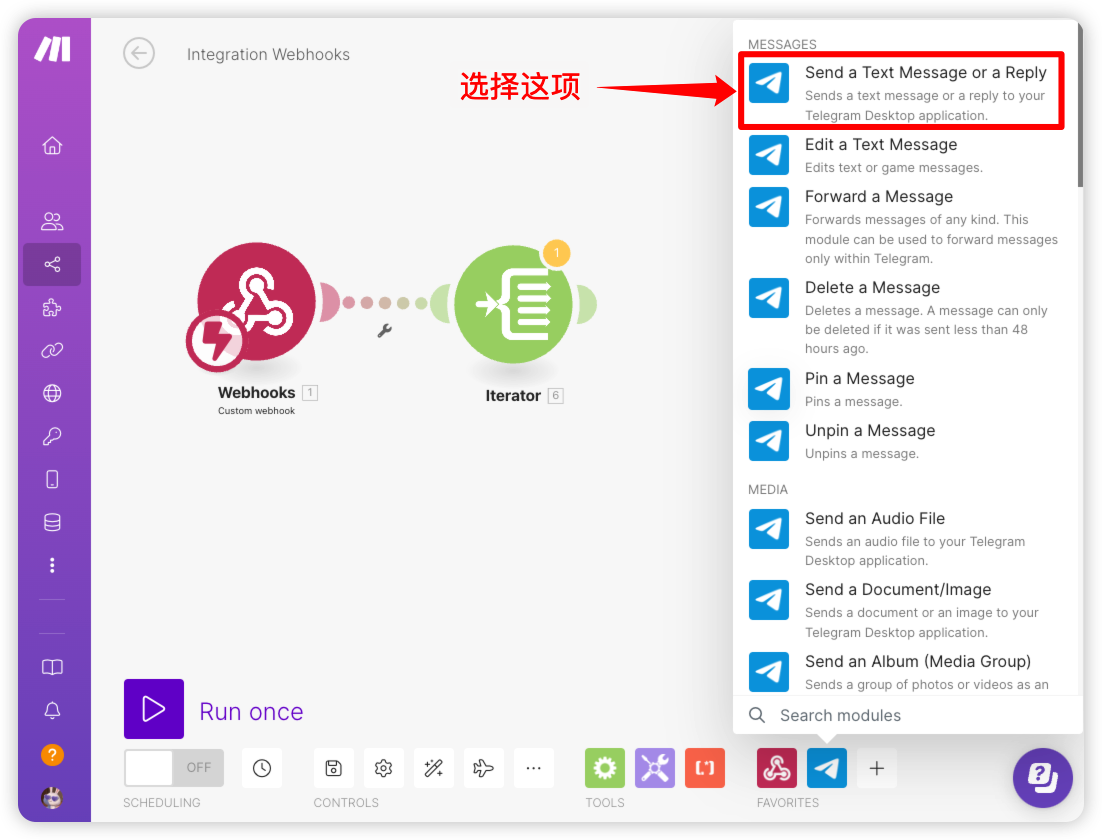Click the orange bubble on Iterator
This screenshot has height=840, width=1102.
click(x=557, y=252)
